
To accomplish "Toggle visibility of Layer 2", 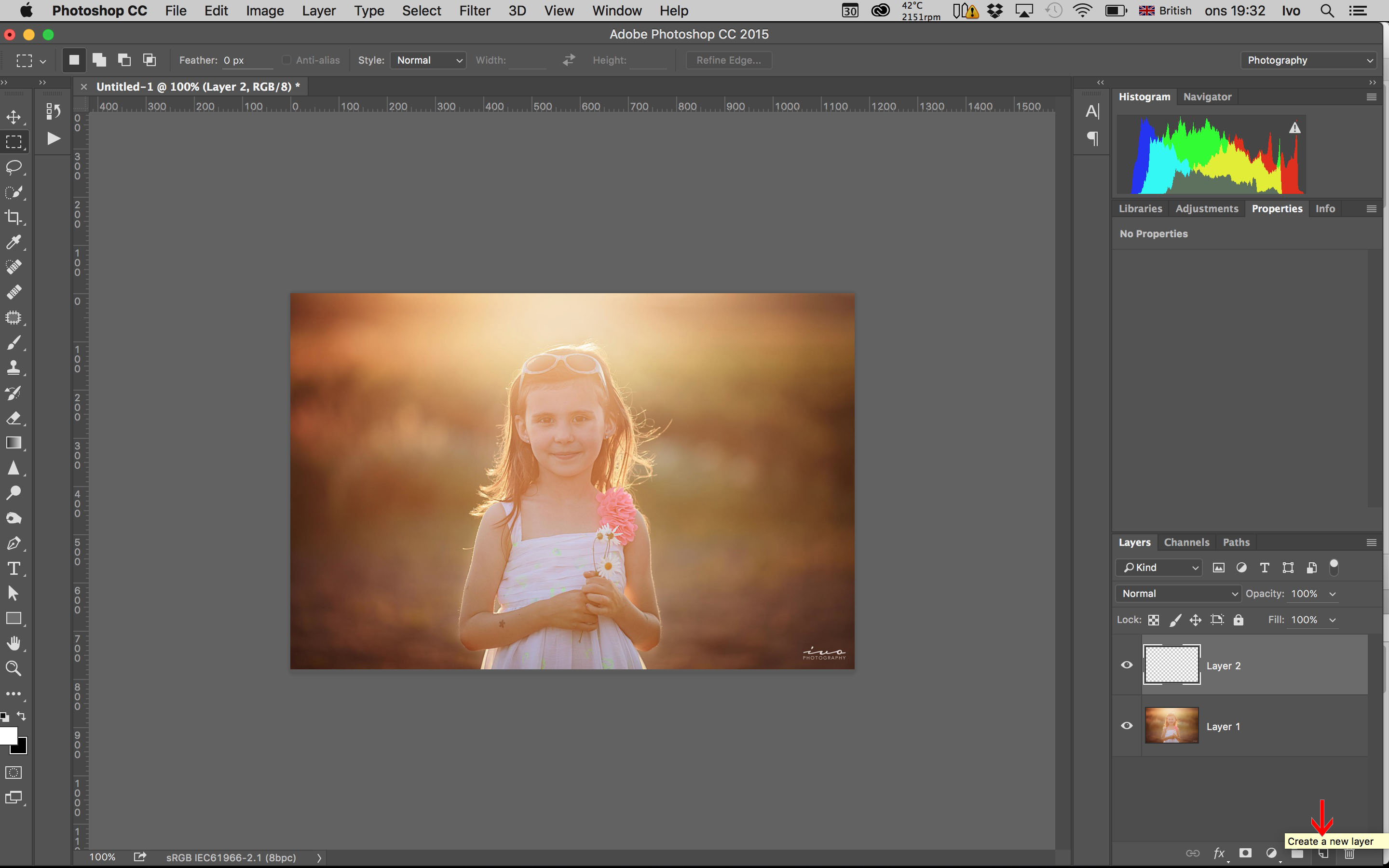I will [x=1127, y=664].
